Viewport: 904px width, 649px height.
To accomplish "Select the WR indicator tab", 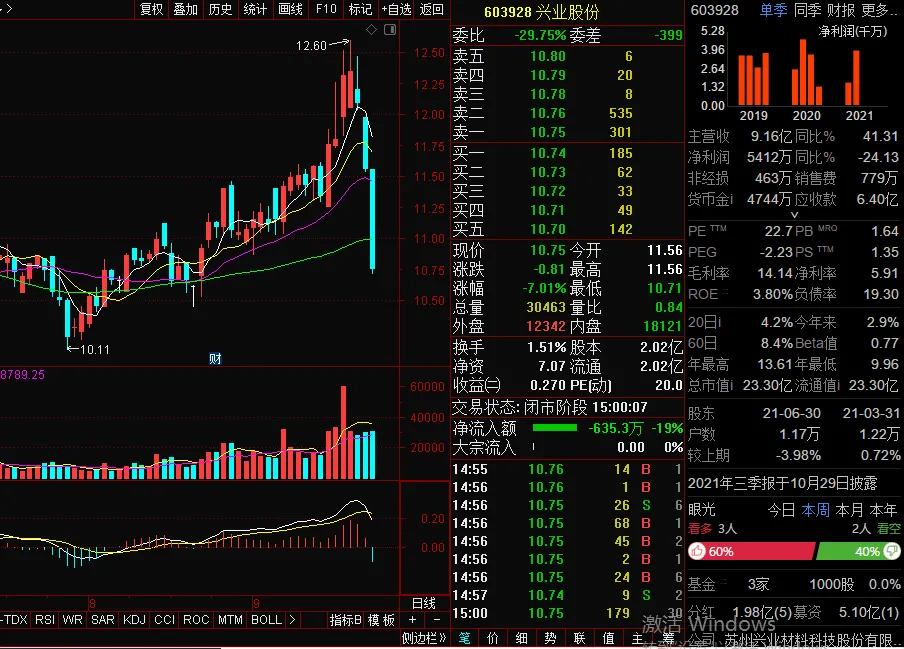I will coord(73,620).
